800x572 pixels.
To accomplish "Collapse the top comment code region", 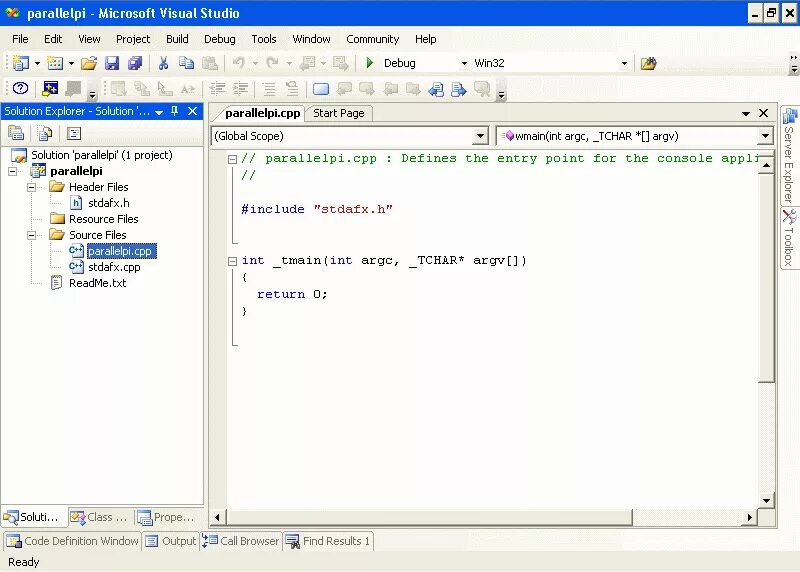I will point(233,159).
